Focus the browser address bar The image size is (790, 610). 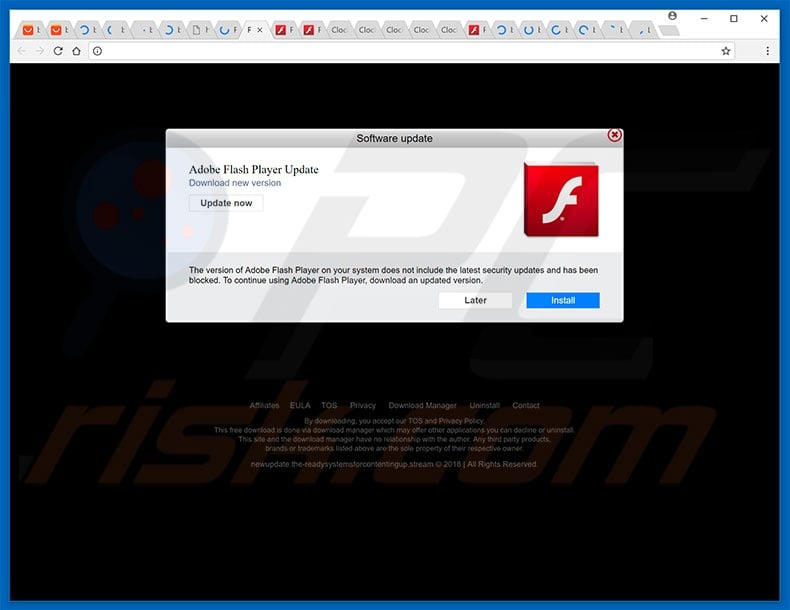pyautogui.click(x=411, y=51)
